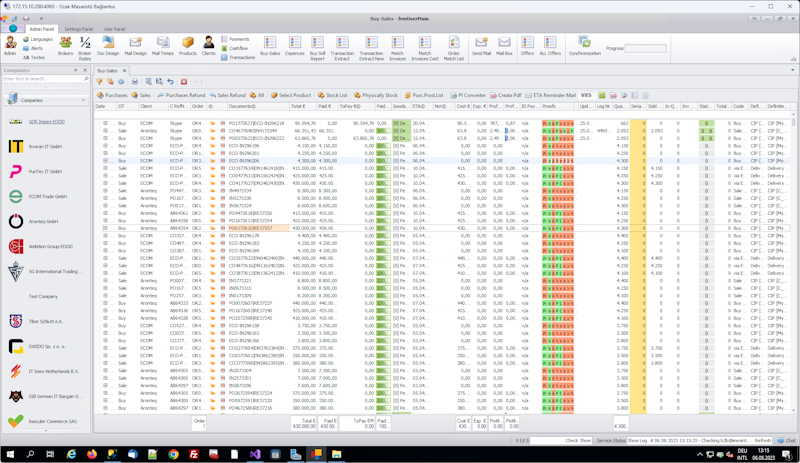Click the Stock List button

click(x=333, y=95)
